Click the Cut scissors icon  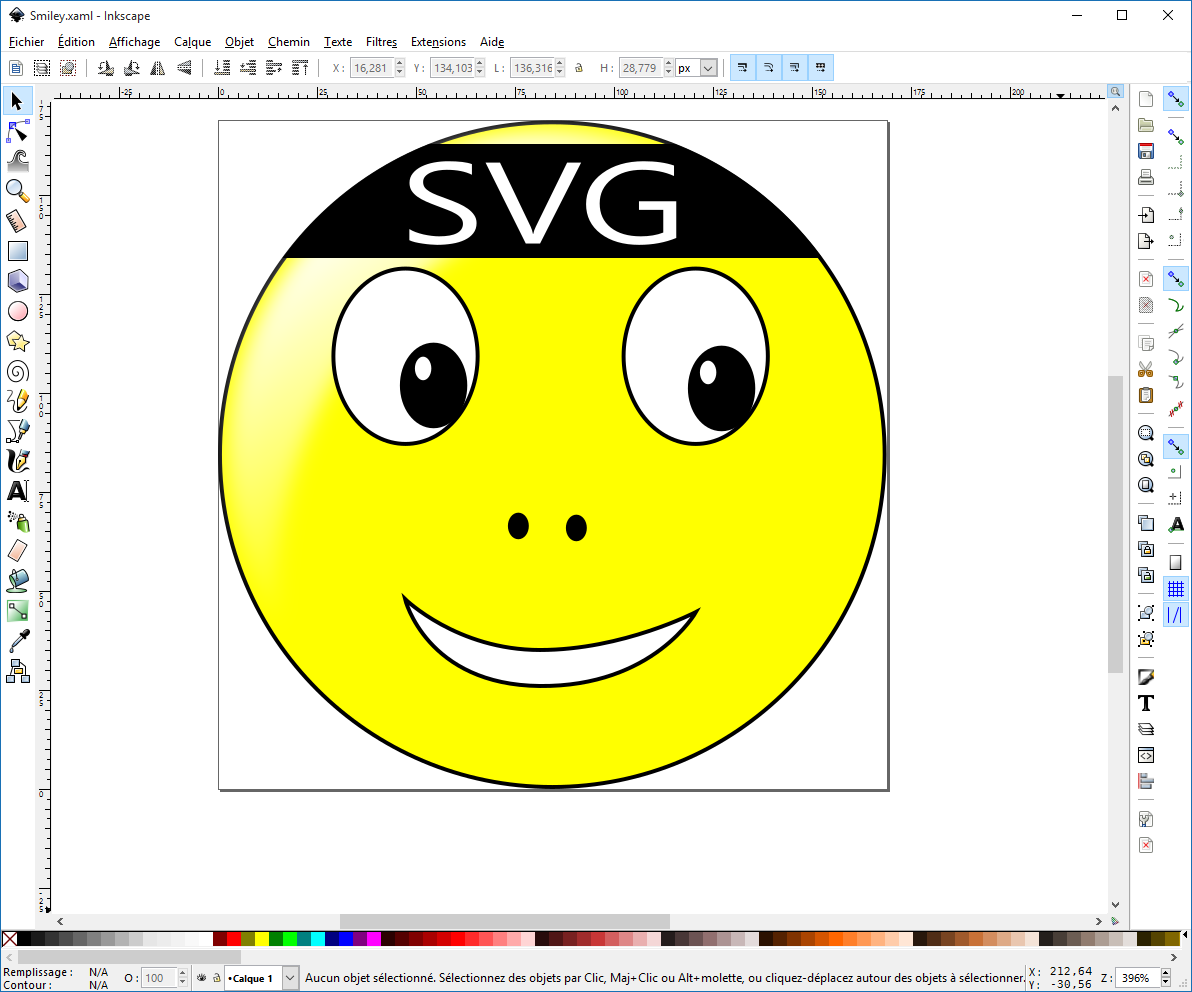pos(1146,369)
